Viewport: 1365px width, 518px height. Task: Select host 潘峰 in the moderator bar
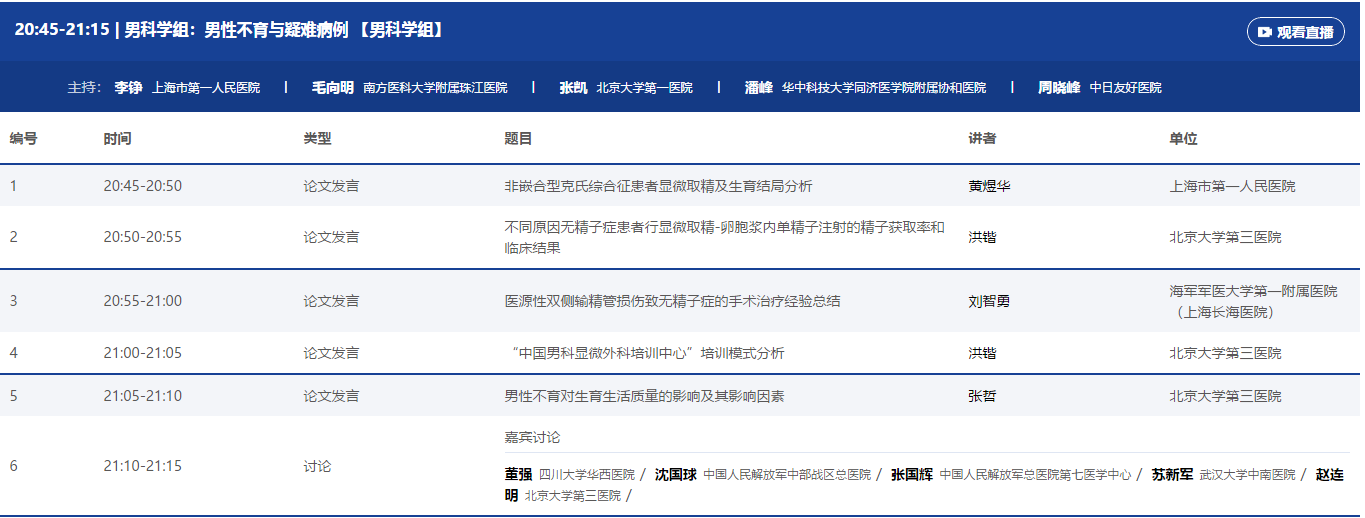(x=759, y=88)
